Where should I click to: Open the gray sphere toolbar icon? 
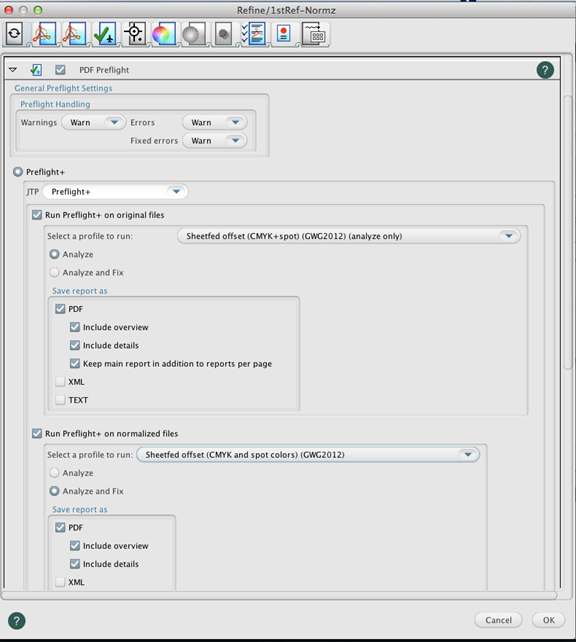[193, 34]
